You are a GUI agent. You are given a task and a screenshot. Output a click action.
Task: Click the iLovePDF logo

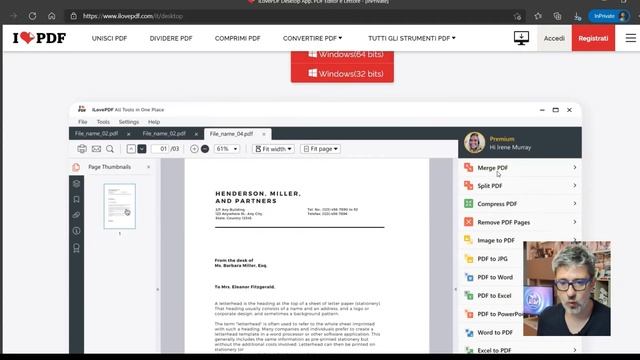click(39, 38)
